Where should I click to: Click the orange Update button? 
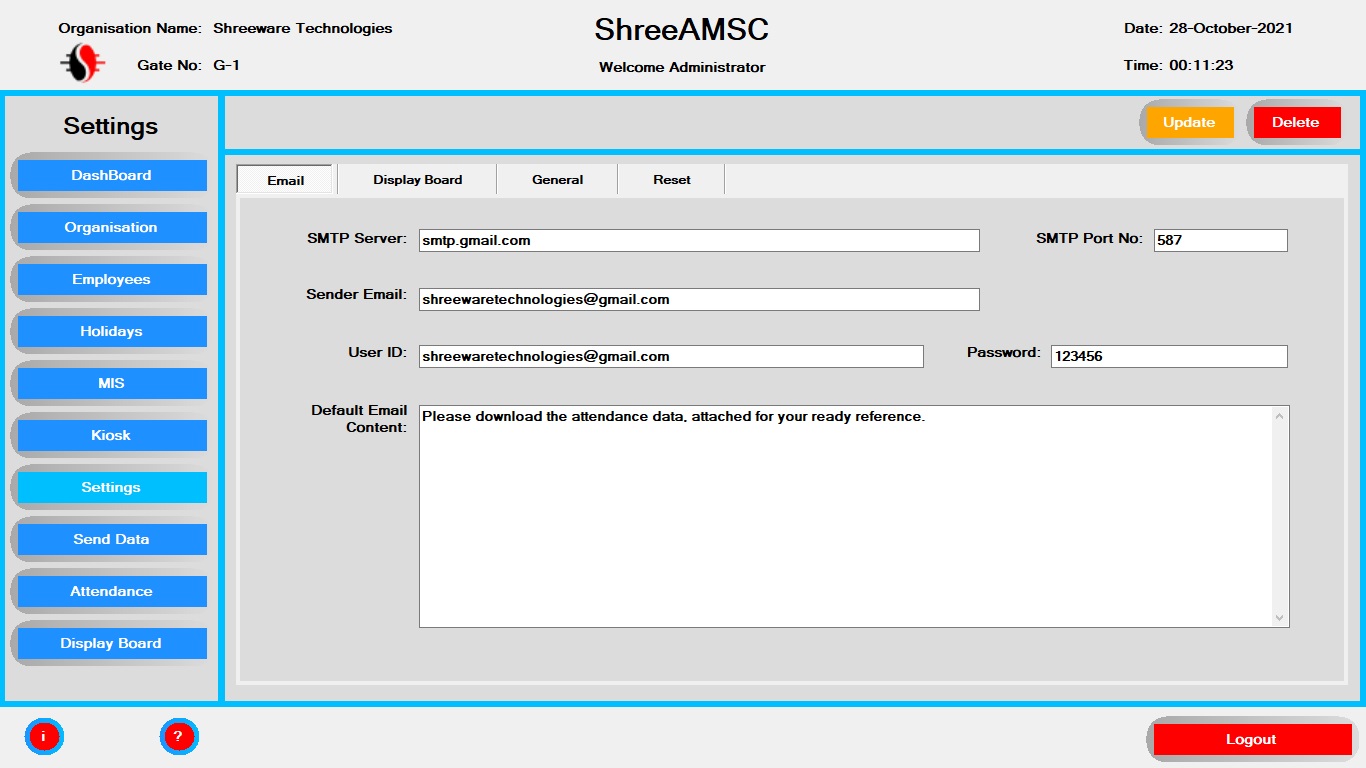[x=1189, y=122]
